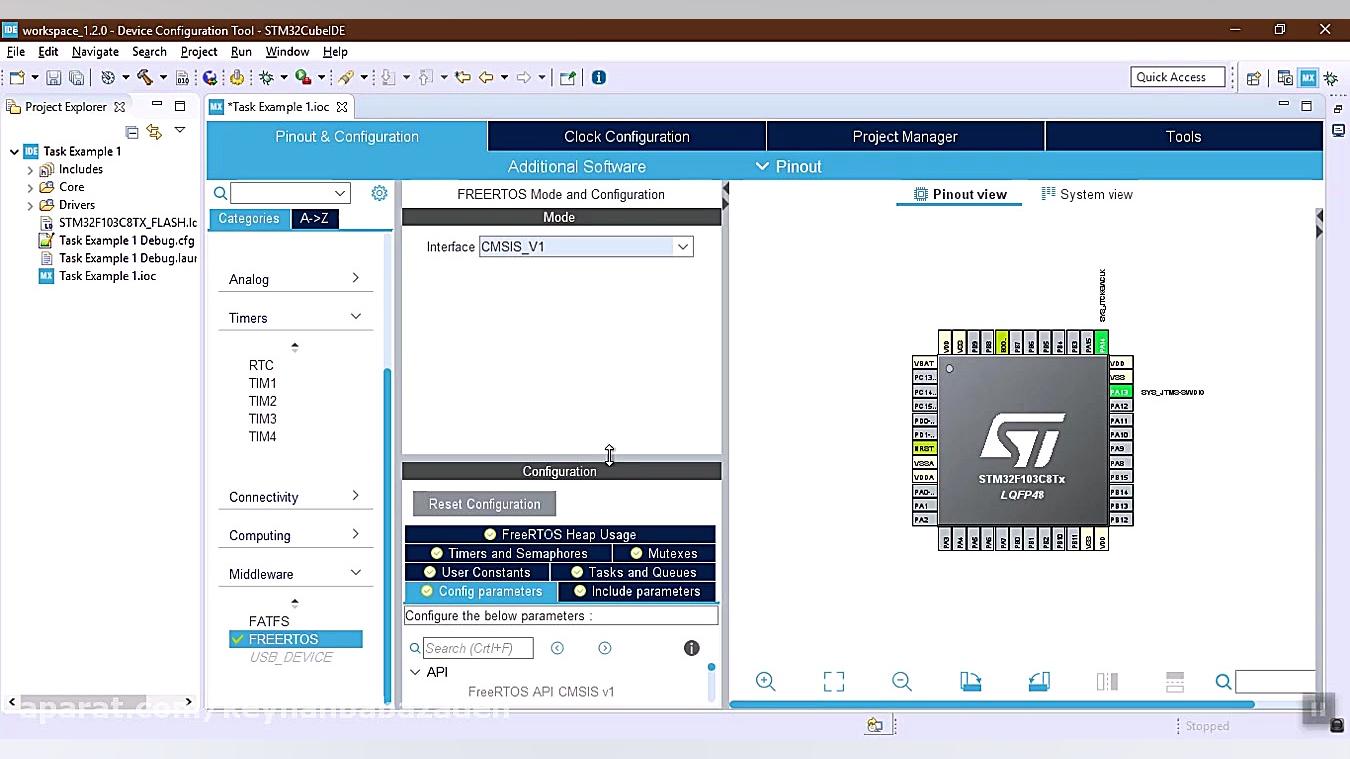Click the Save All toolbar icon

(x=78, y=77)
